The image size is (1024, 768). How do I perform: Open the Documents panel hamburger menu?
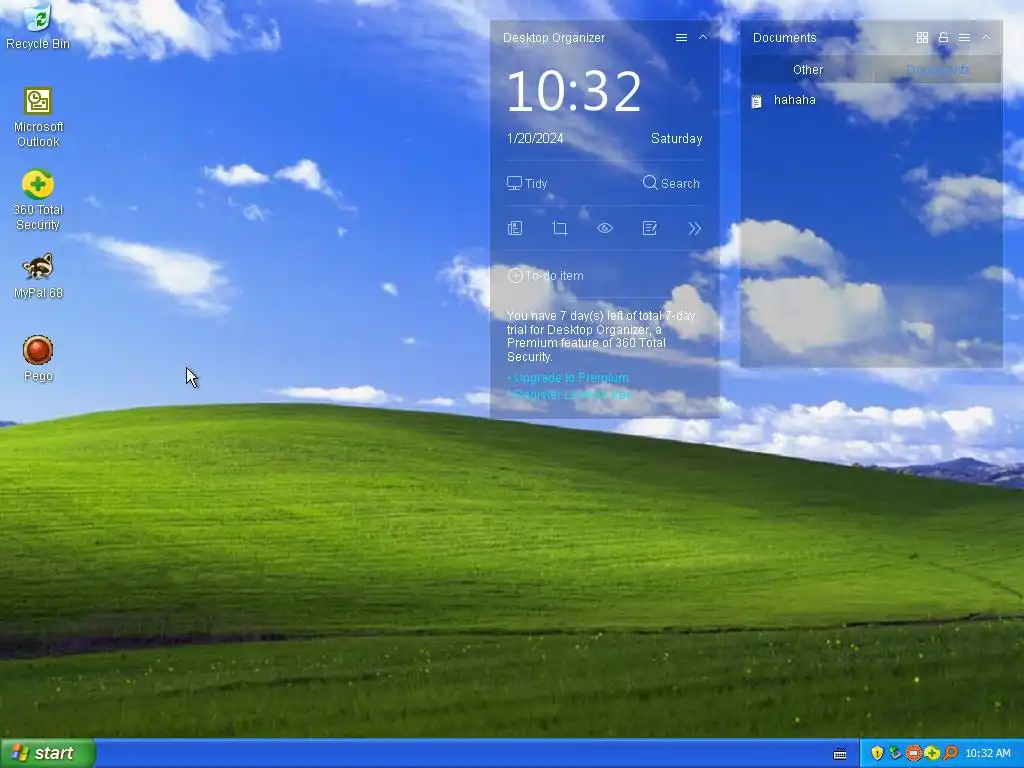pos(964,38)
